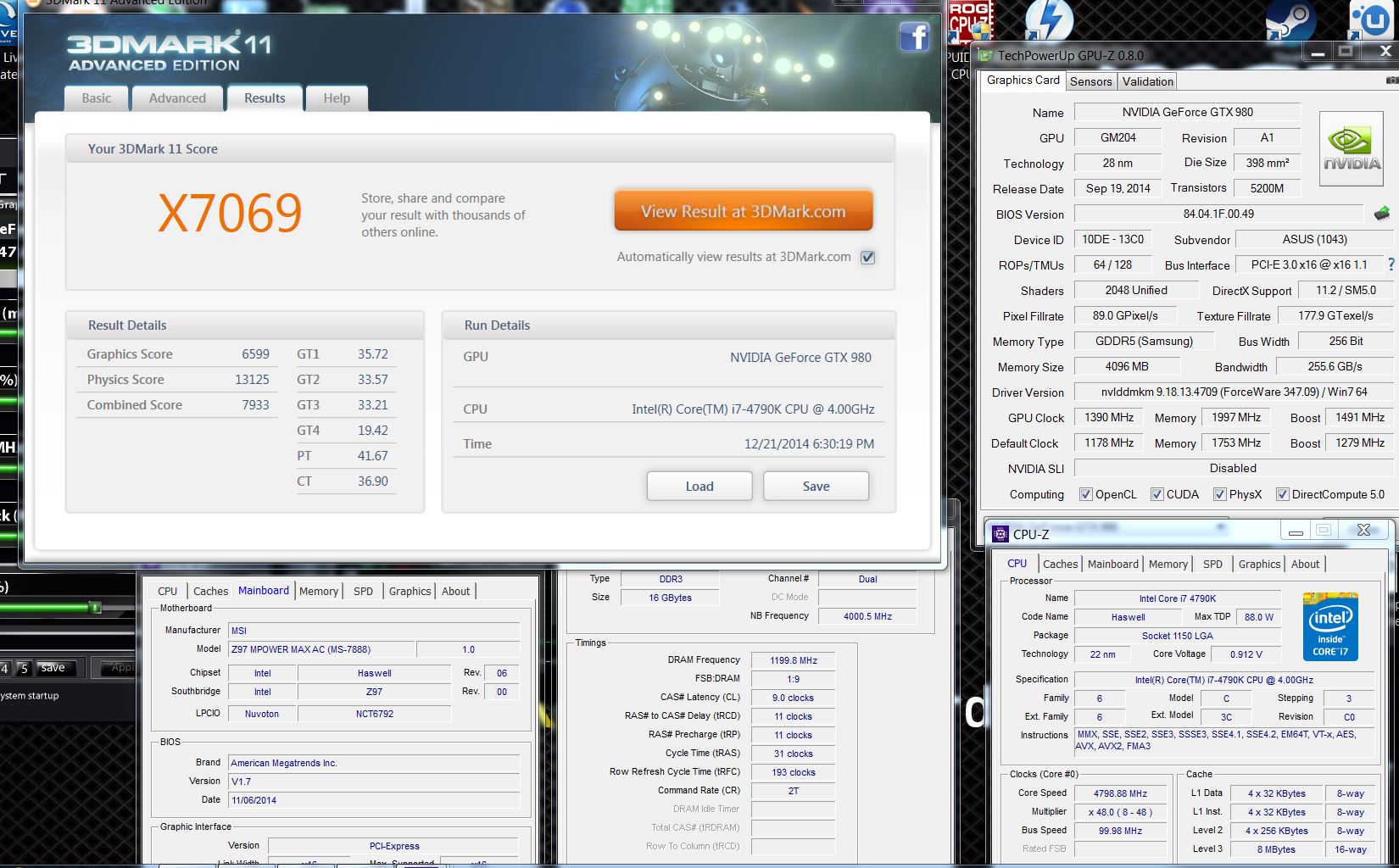Image resolution: width=1399 pixels, height=868 pixels.
Task: Toggle the PhysX checkbox in GPU-Z
Action: (x=1219, y=494)
